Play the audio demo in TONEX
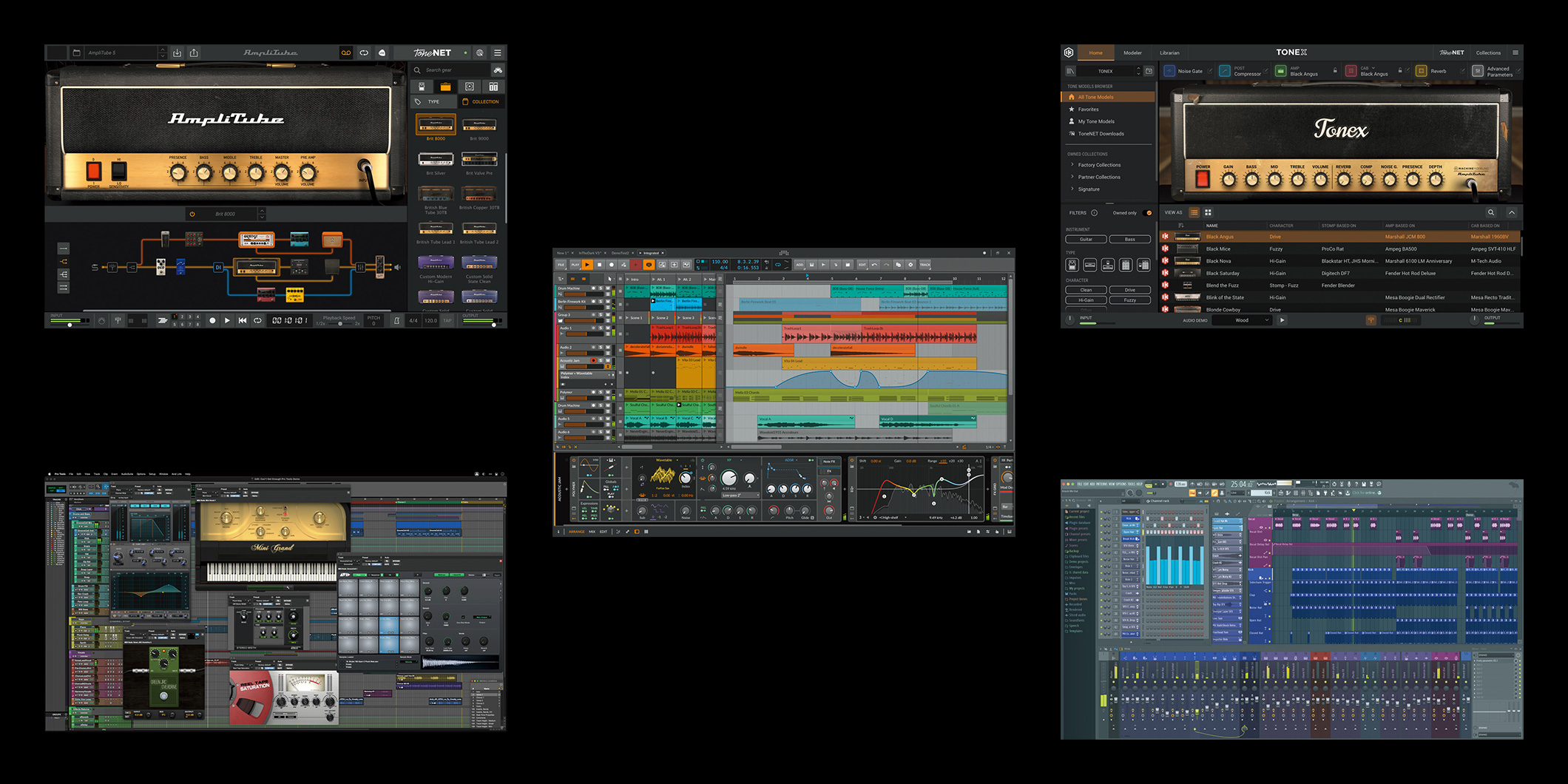Viewport: 1568px width, 784px height. pyautogui.click(x=1282, y=320)
